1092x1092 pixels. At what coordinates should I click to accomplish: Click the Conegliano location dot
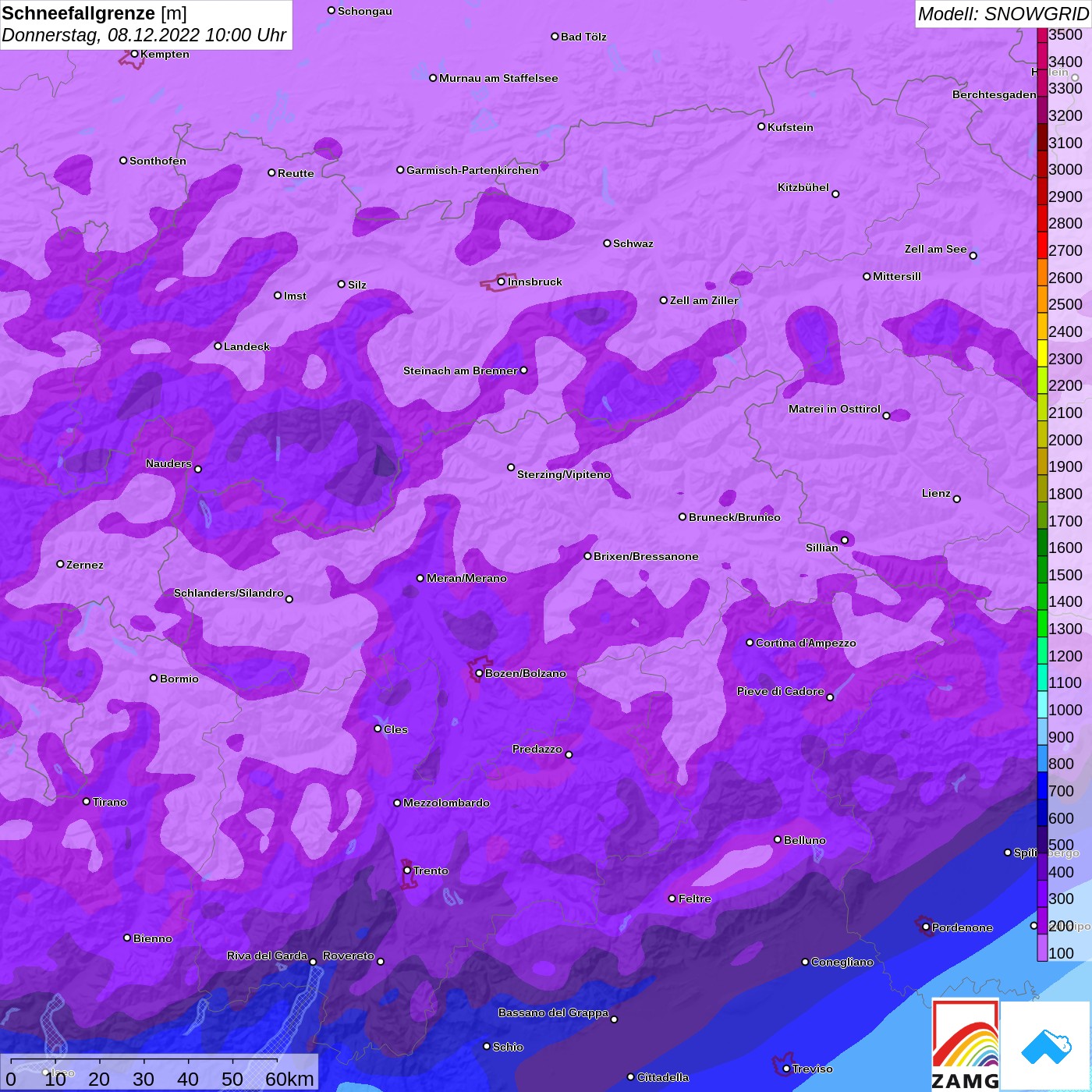[805, 962]
